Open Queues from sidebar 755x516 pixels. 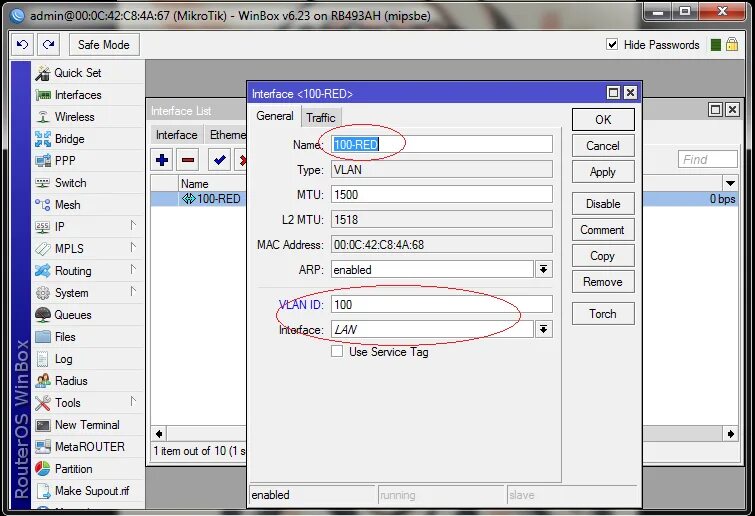[89, 315]
